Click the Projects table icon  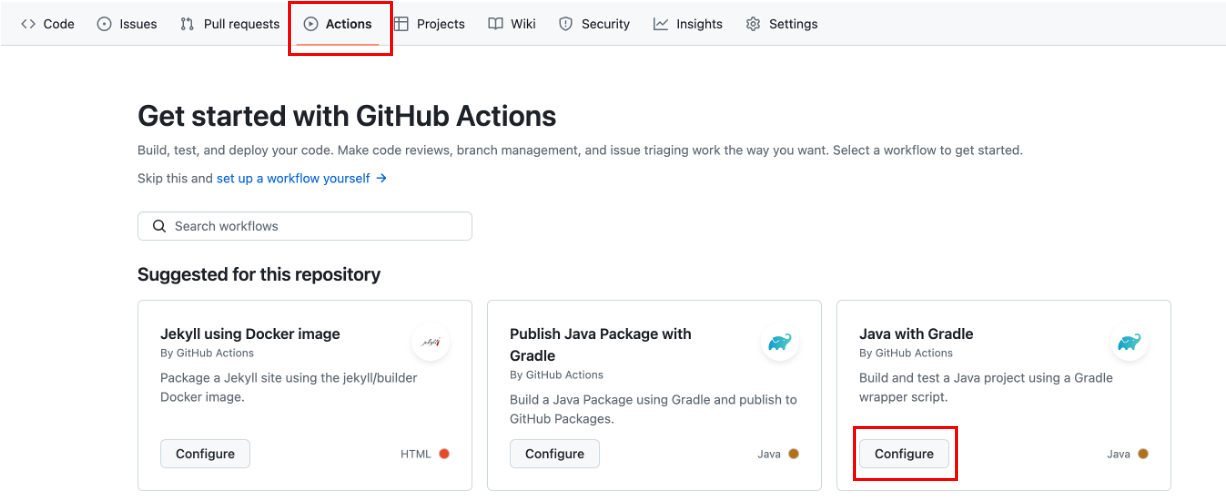coord(401,24)
